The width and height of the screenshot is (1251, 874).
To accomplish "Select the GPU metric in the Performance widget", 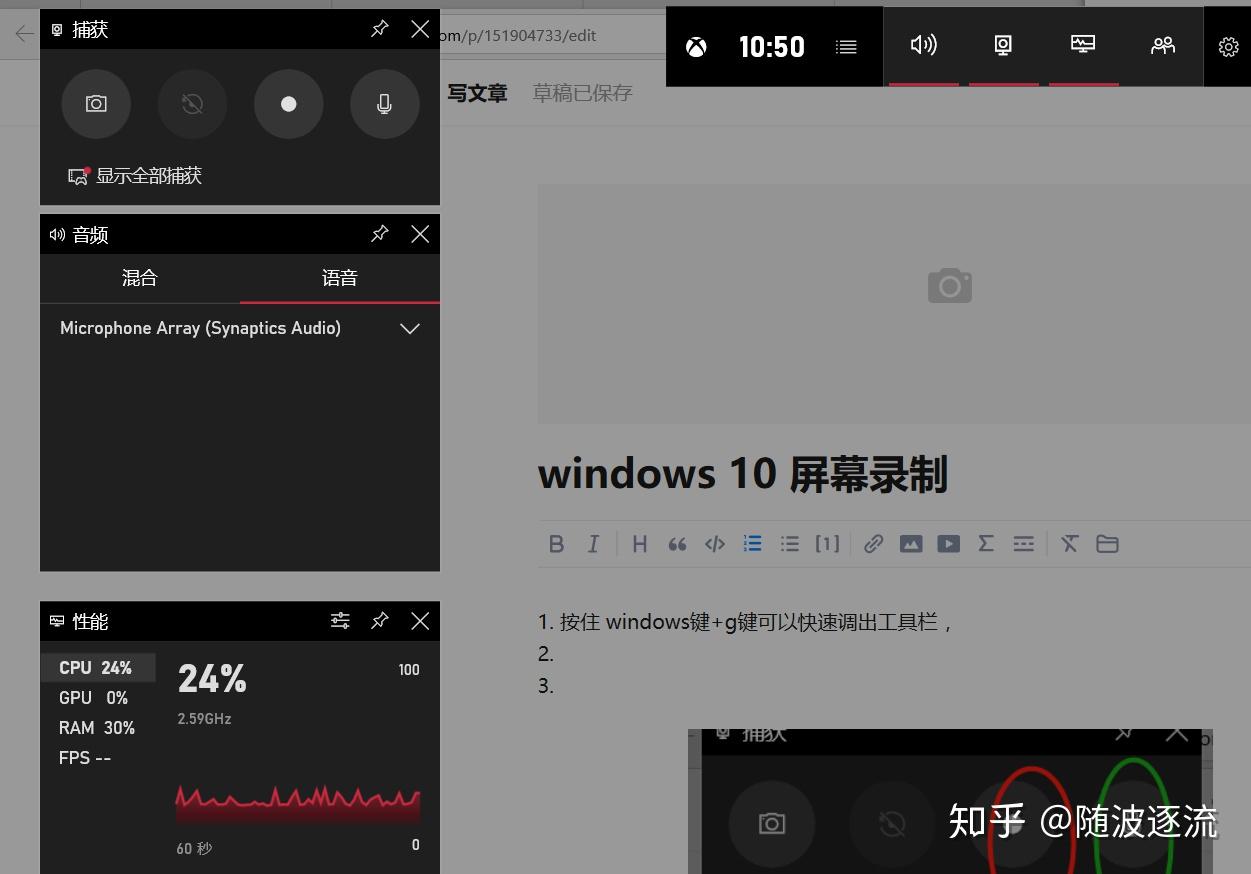I will click(x=93, y=697).
